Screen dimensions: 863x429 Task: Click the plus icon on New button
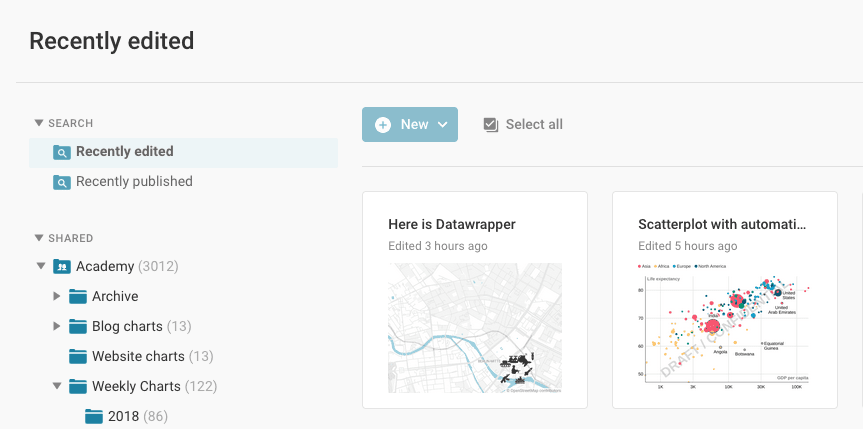click(x=383, y=124)
